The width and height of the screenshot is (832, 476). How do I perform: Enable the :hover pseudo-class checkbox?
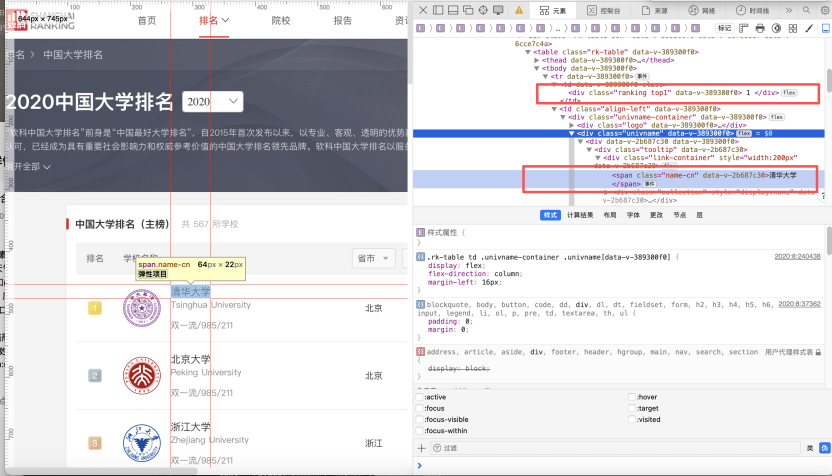631,397
